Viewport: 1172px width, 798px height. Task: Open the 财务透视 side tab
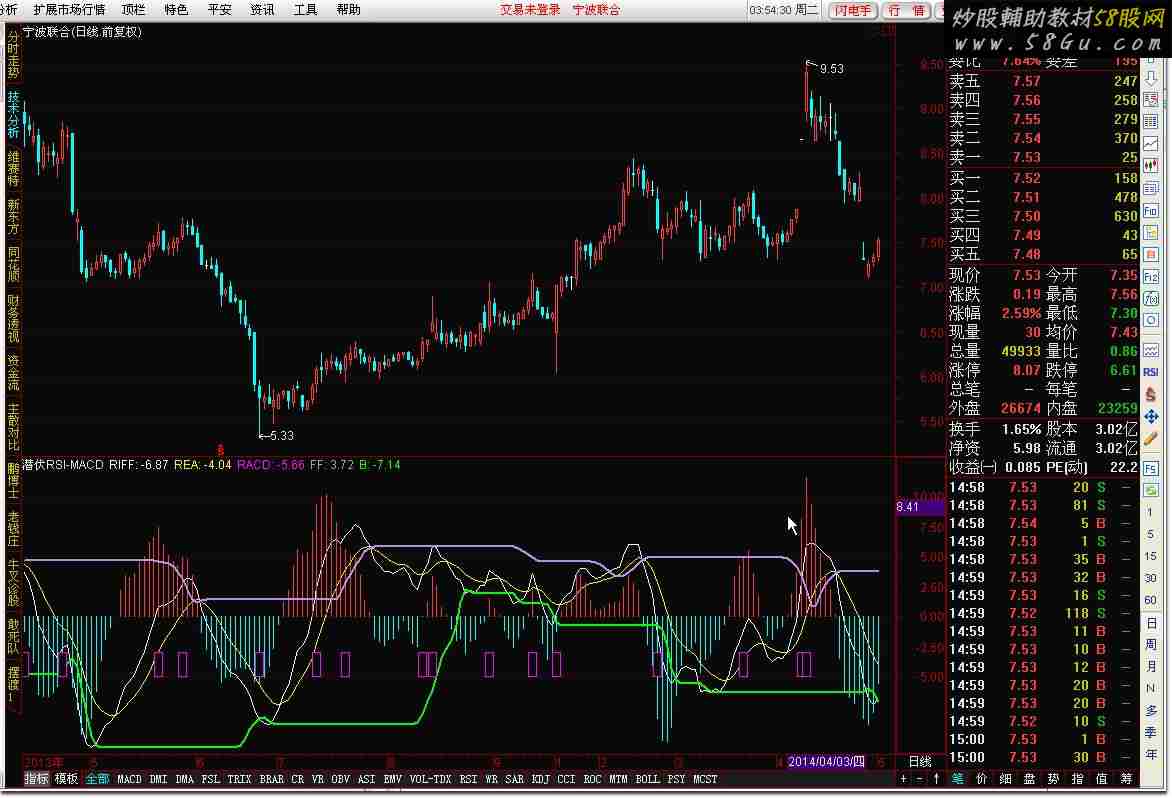point(13,319)
